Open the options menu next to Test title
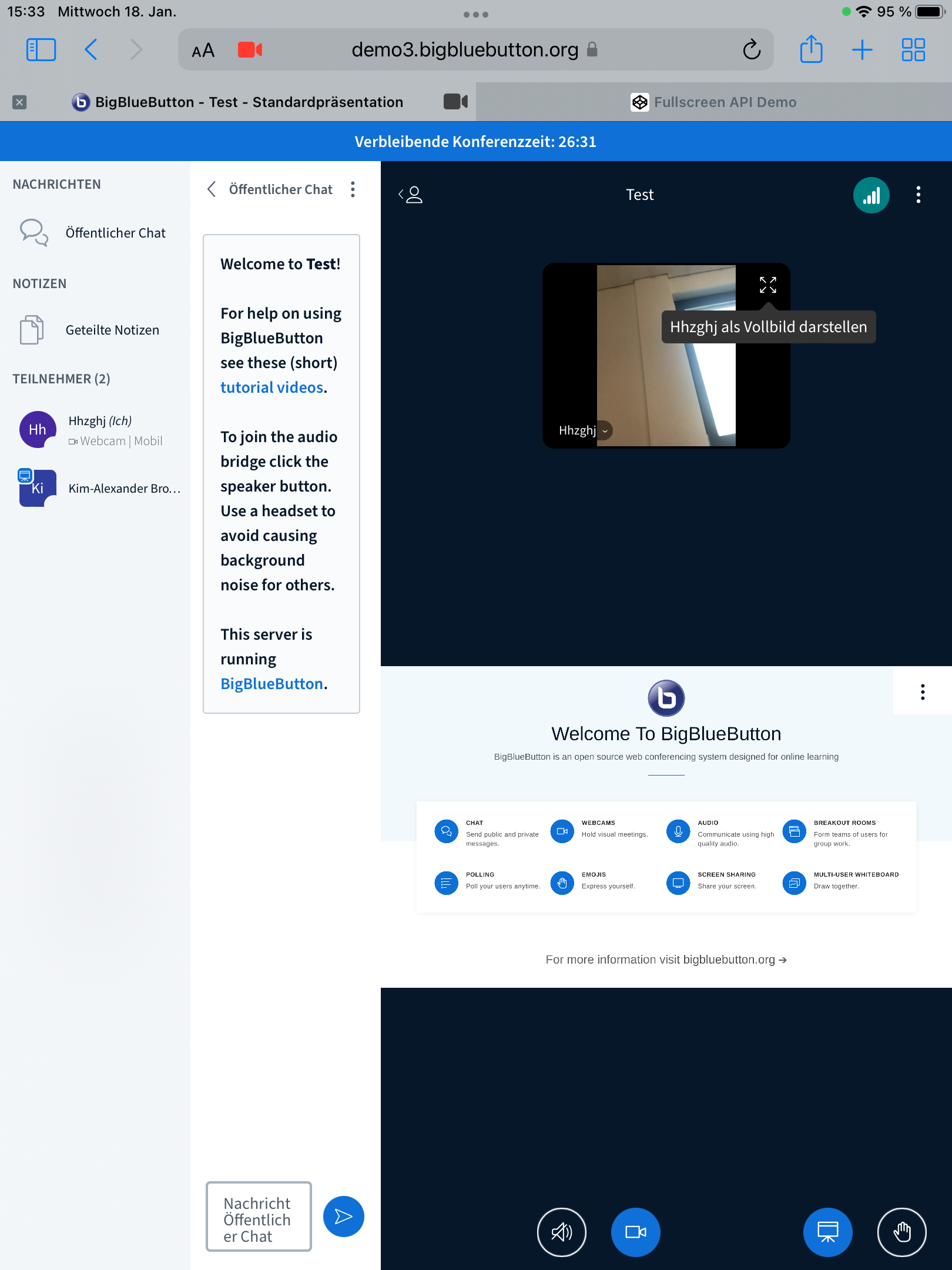Screen dimensions: 952x1270 (x=918, y=195)
